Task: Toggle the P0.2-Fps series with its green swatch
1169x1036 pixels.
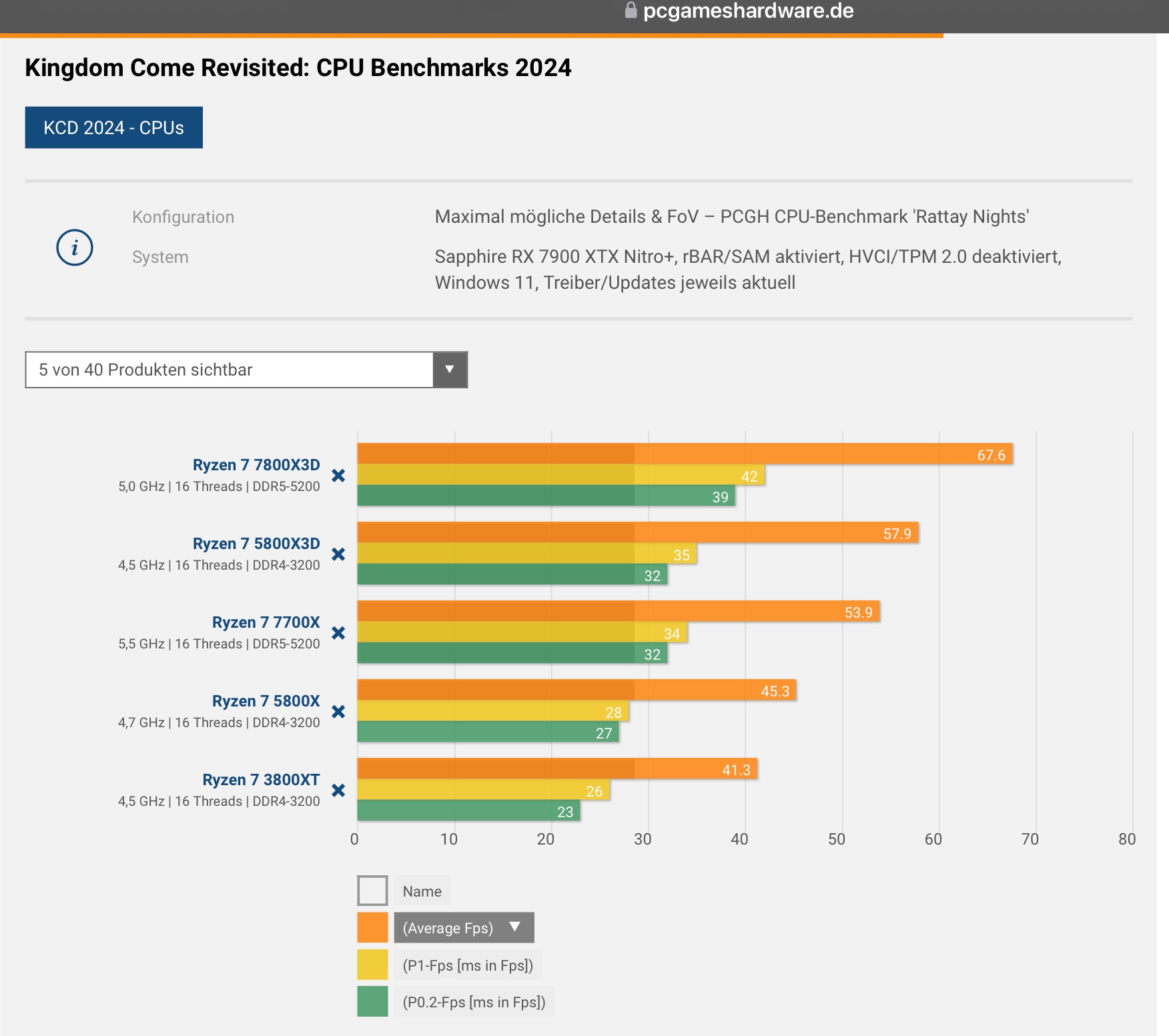Action: (372, 1001)
